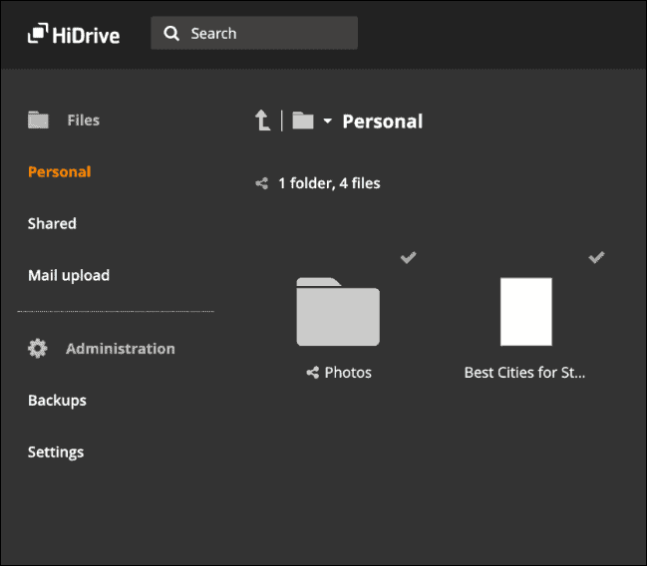The height and width of the screenshot is (566, 647).
Task: Open Settings in the sidebar
Action: tap(56, 452)
